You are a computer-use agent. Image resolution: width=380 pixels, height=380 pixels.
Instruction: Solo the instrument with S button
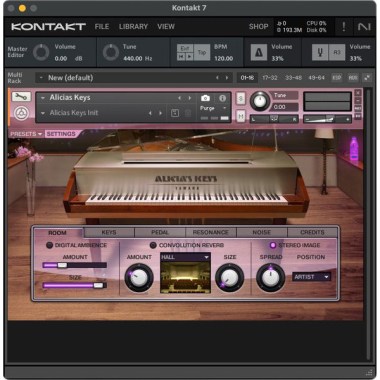tap(241, 98)
